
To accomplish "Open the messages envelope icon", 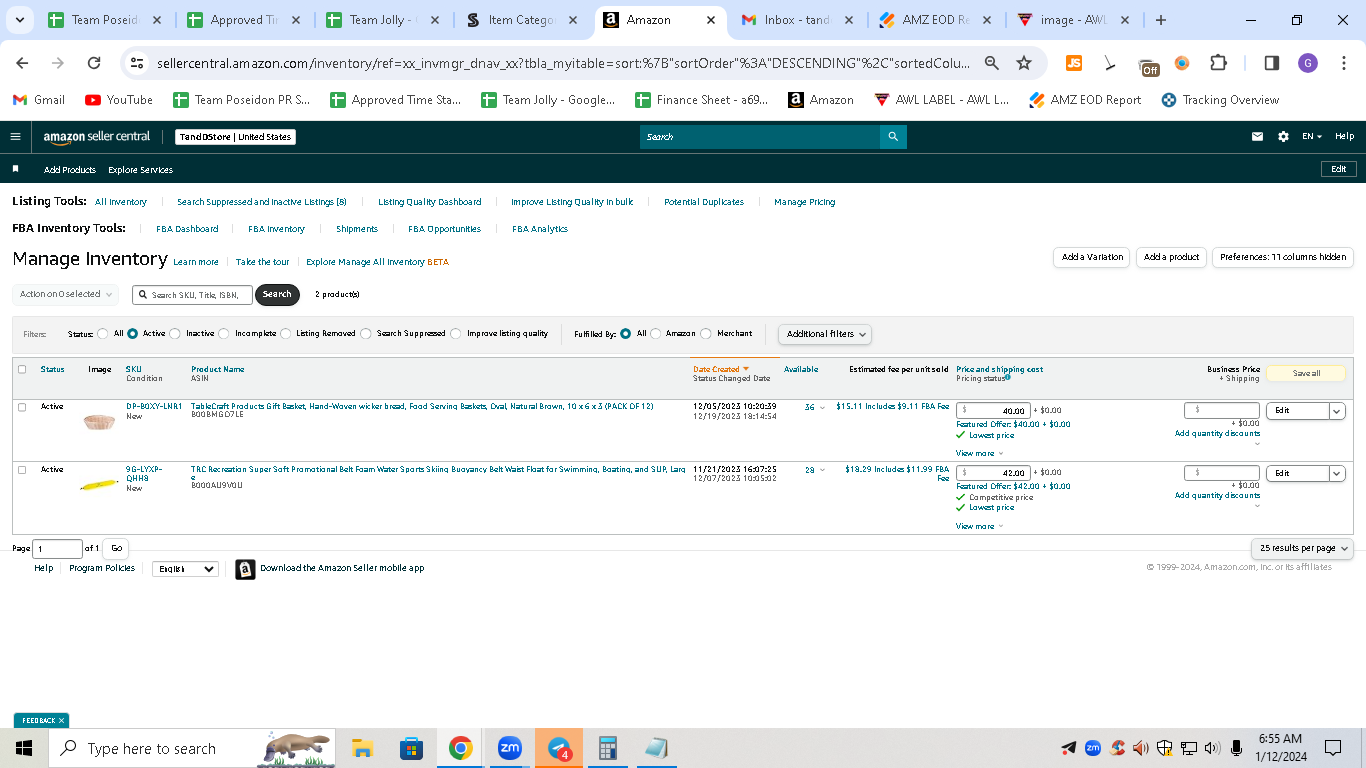I will 1257,137.
